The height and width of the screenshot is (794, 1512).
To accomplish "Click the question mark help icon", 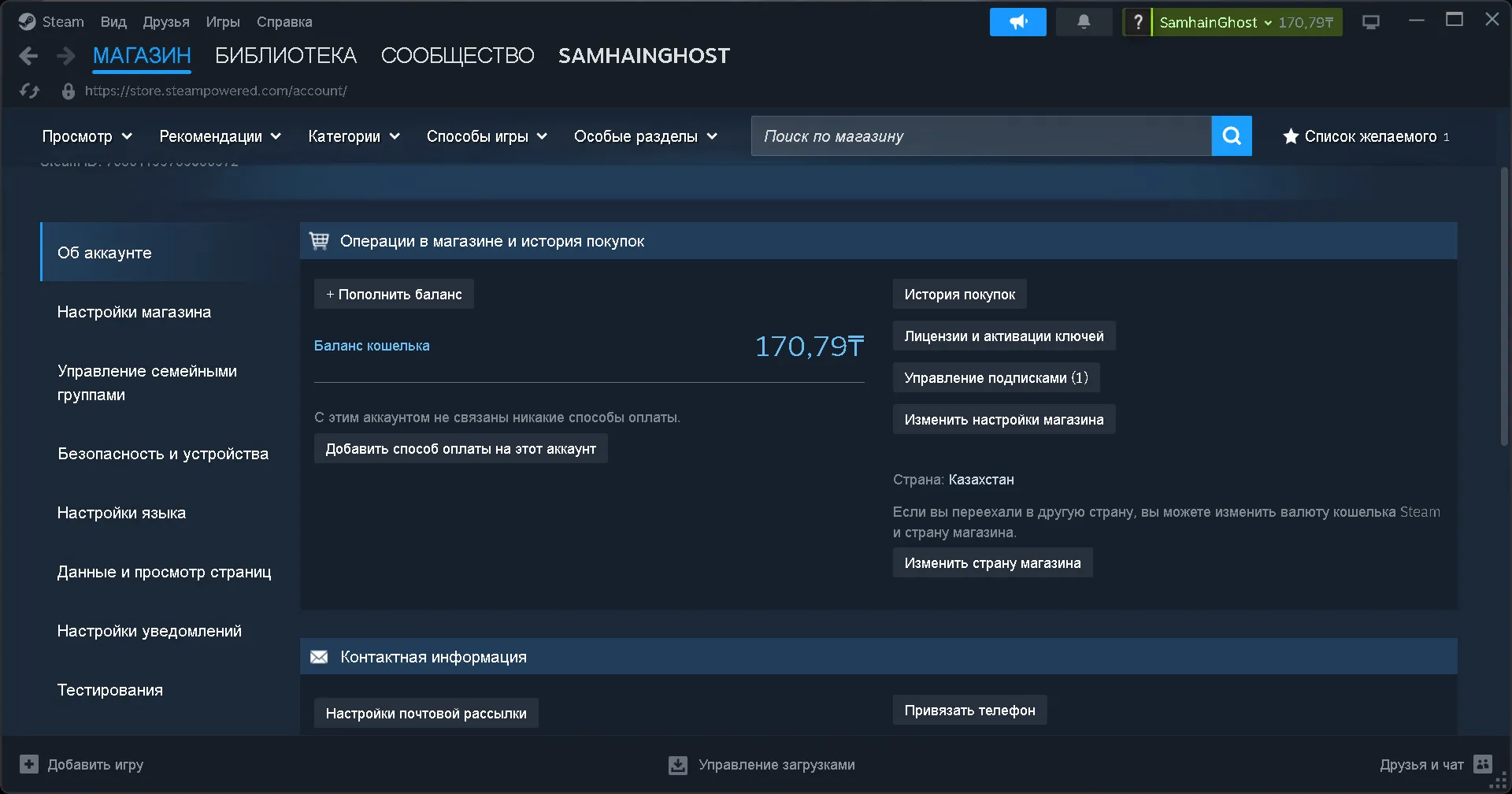I will 1137,22.
